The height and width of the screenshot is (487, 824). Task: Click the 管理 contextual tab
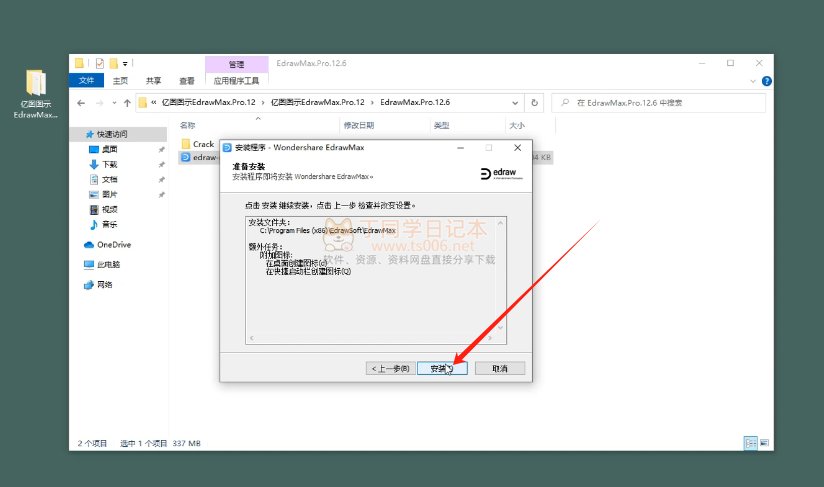[x=236, y=64]
